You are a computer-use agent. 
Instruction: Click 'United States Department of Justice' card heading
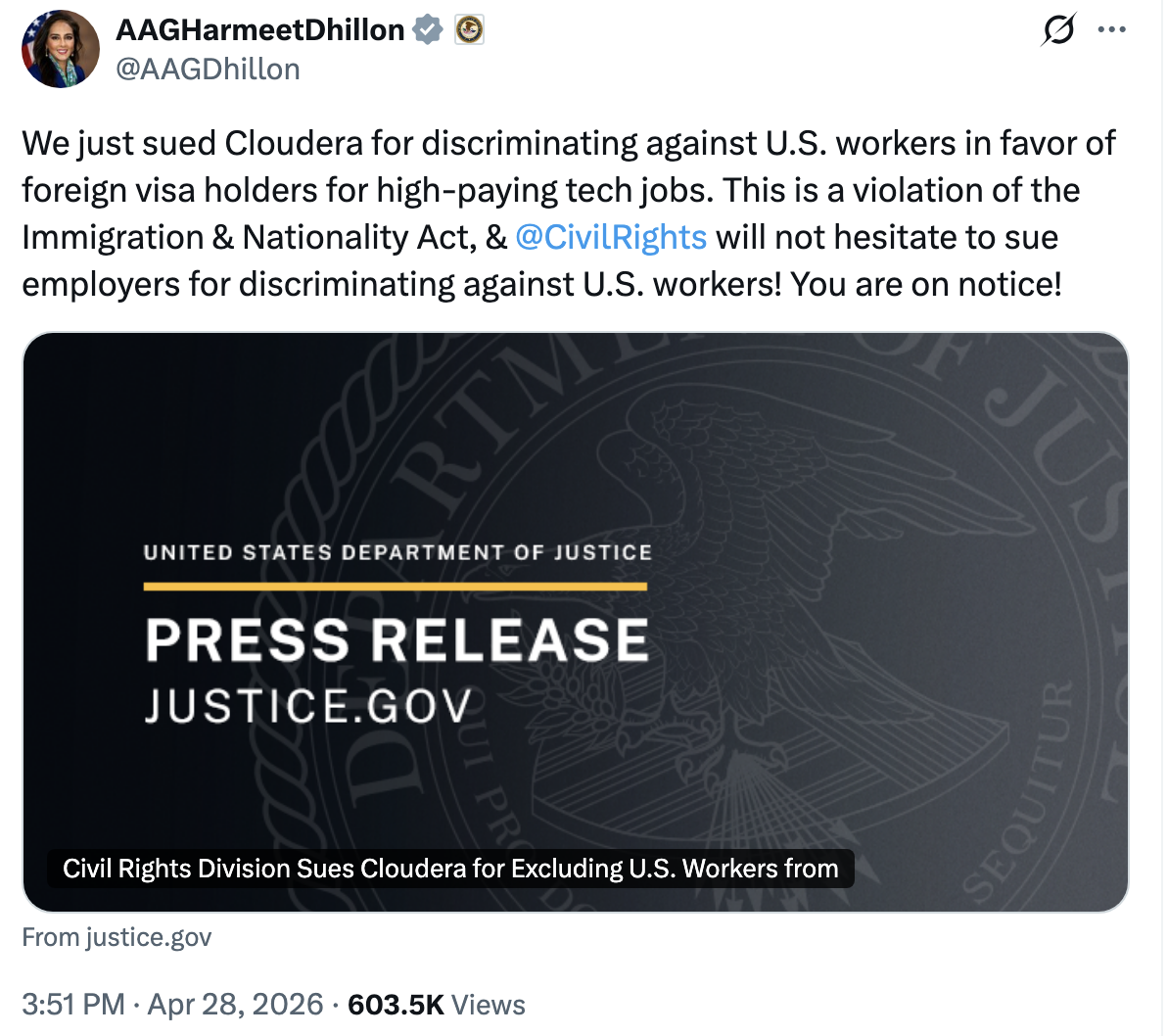point(398,552)
